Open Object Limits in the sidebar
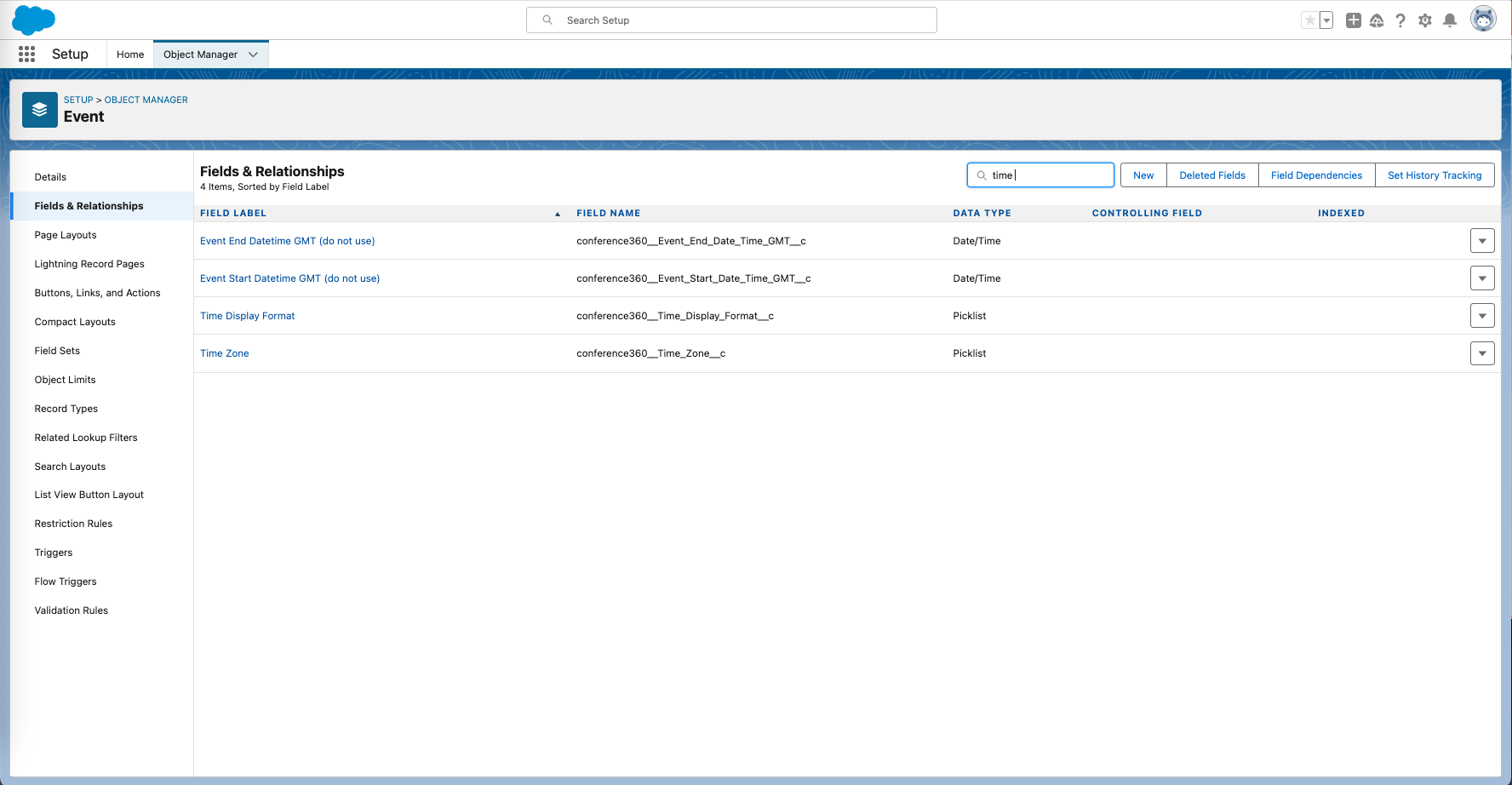Screen dimensions: 1512x785 (x=65, y=380)
